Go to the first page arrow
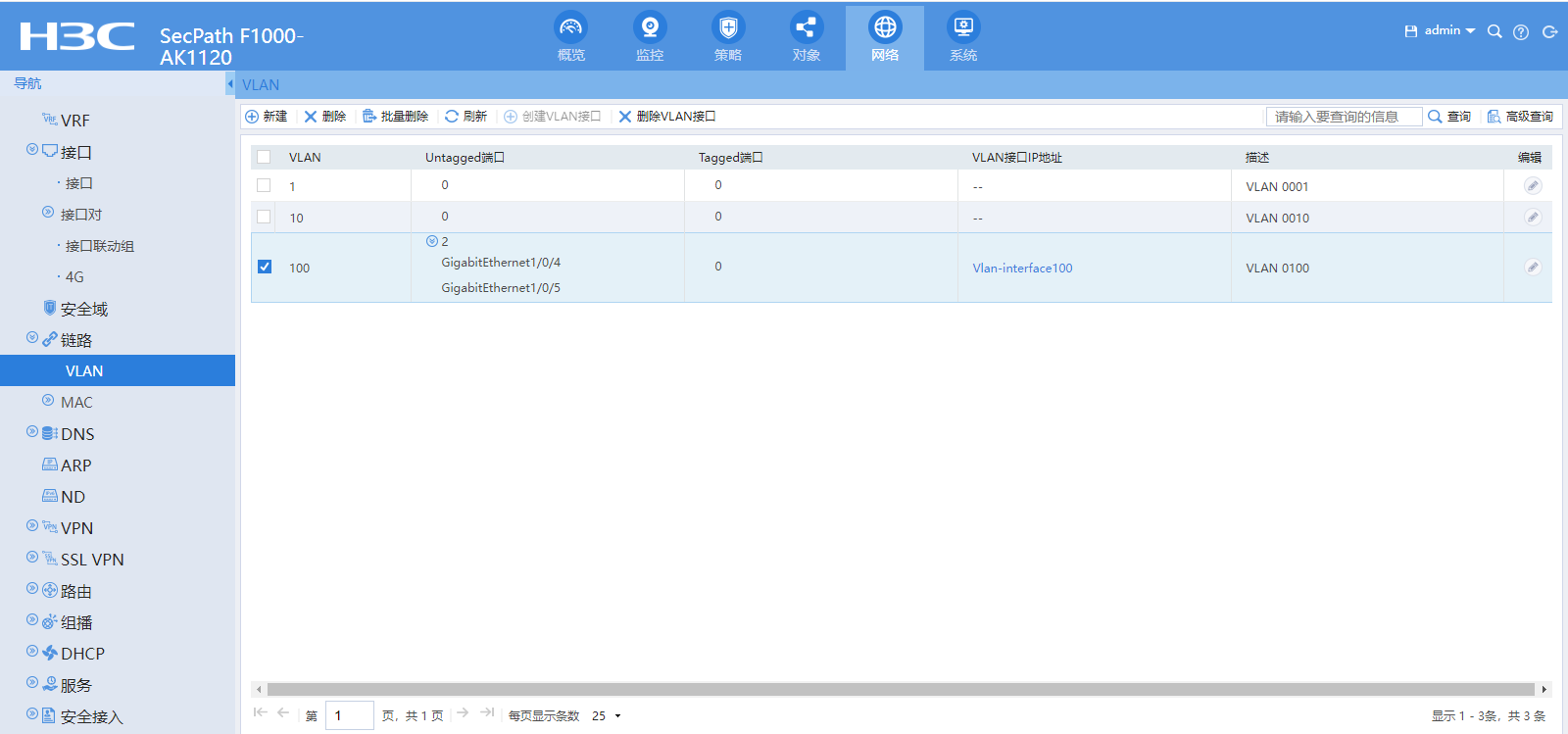This screenshot has height=734, width=1568. click(260, 712)
